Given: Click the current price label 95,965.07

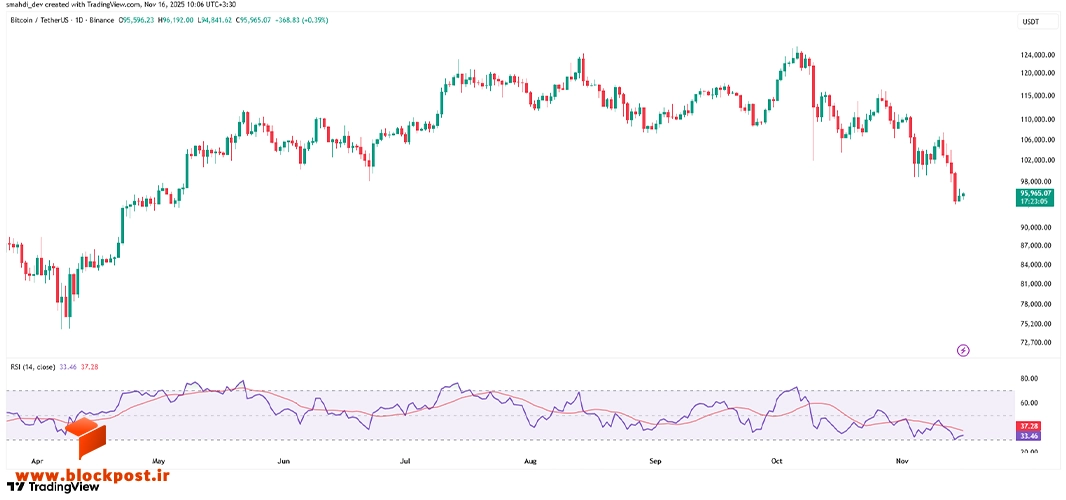Looking at the screenshot, I should 1035,194.
